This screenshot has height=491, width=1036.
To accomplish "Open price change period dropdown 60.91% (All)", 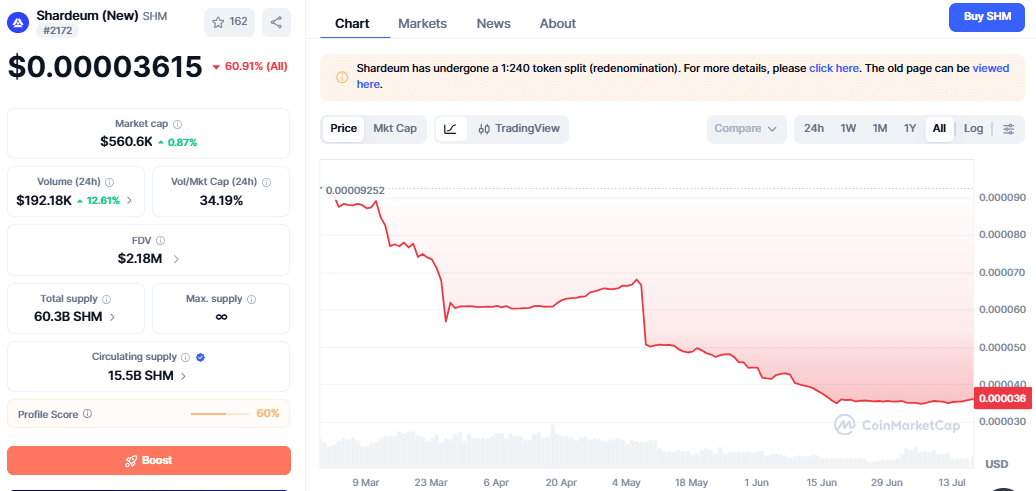I will 250,66.
